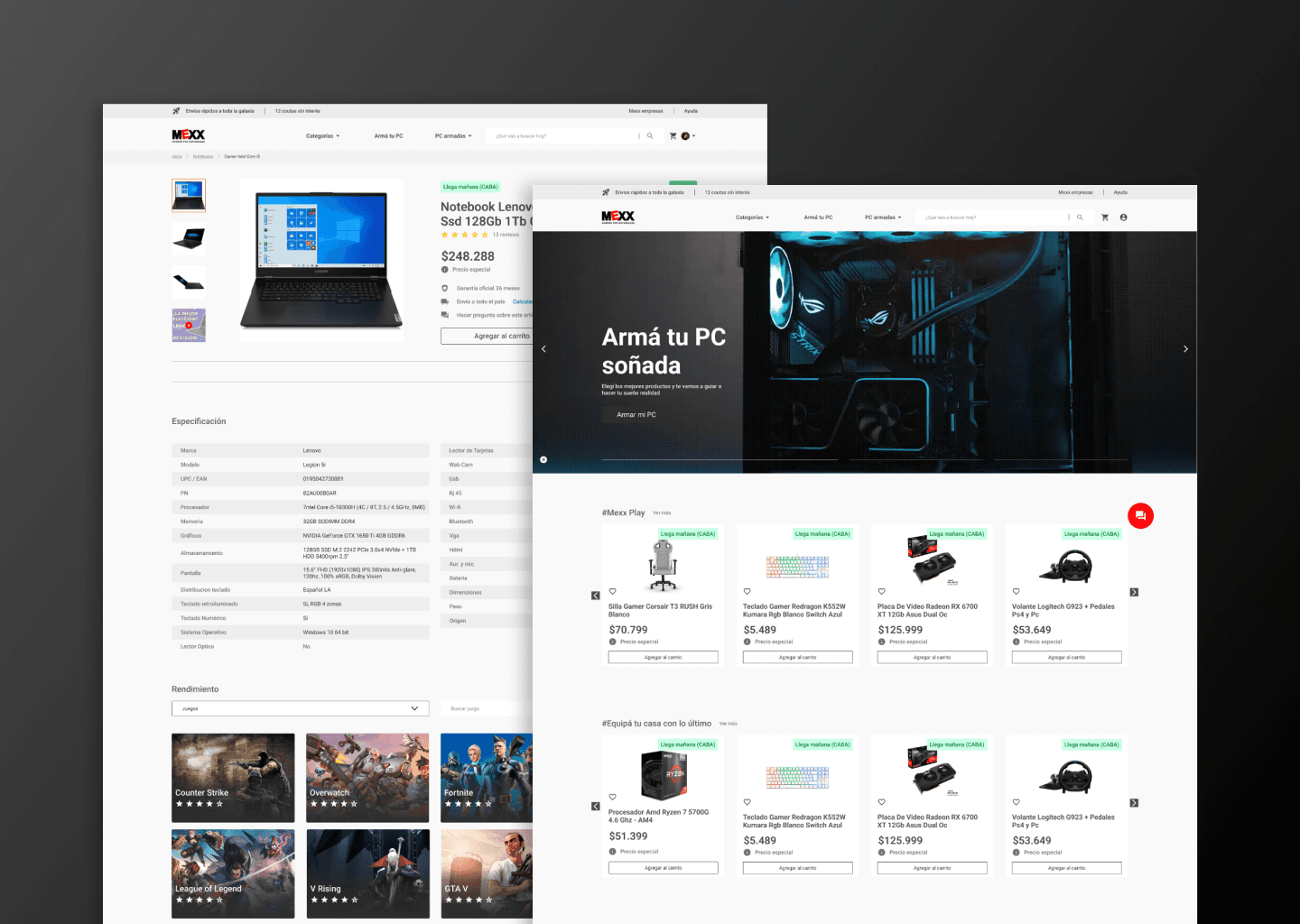Open the League of Legend game card
Image resolution: width=1300 pixels, height=924 pixels.
233,873
